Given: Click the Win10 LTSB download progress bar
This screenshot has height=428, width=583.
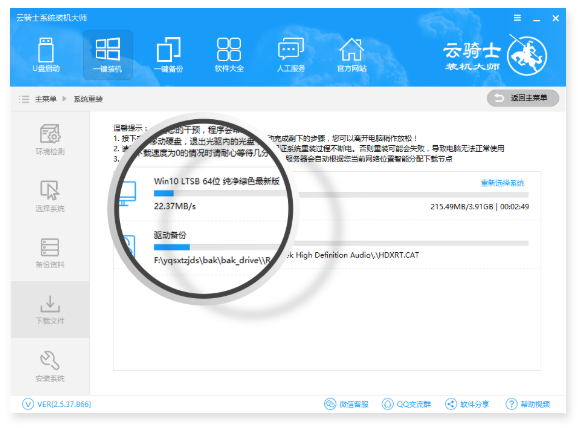Looking at the screenshot, I should point(341,194).
